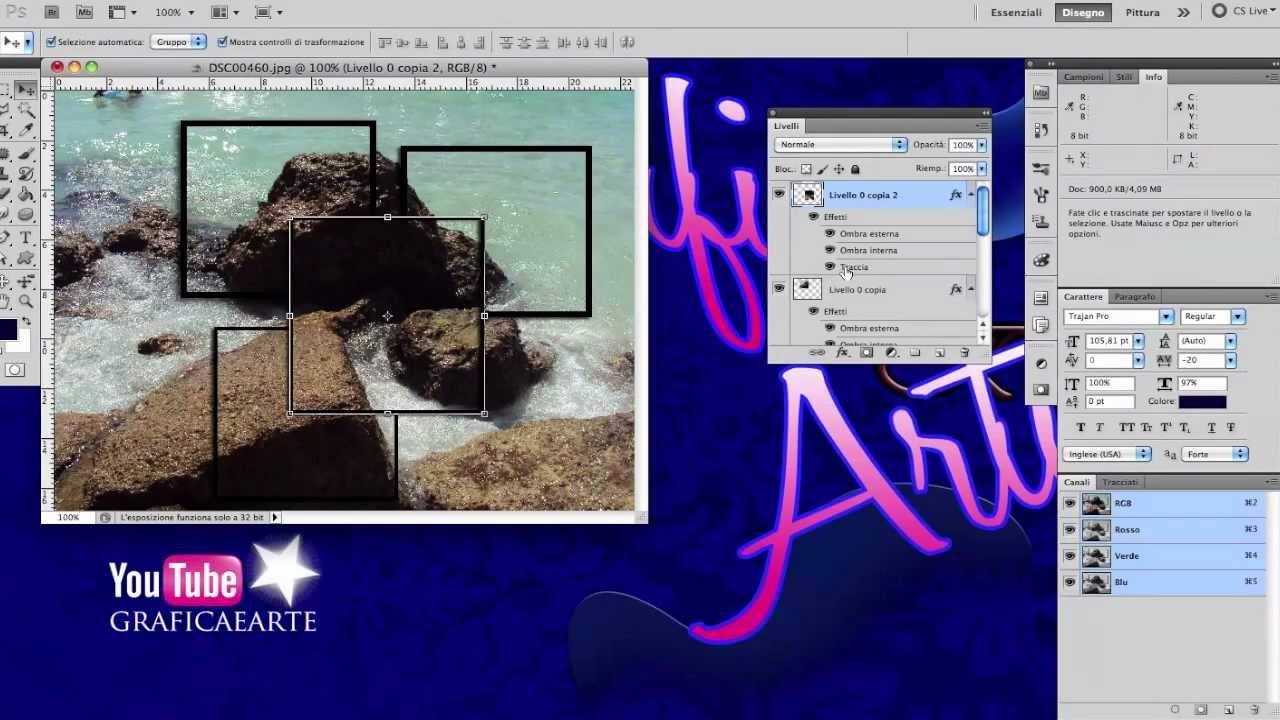Launch Bridge from the Br icon
Screen dimensions: 1280x720
pyautogui.click(x=52, y=12)
